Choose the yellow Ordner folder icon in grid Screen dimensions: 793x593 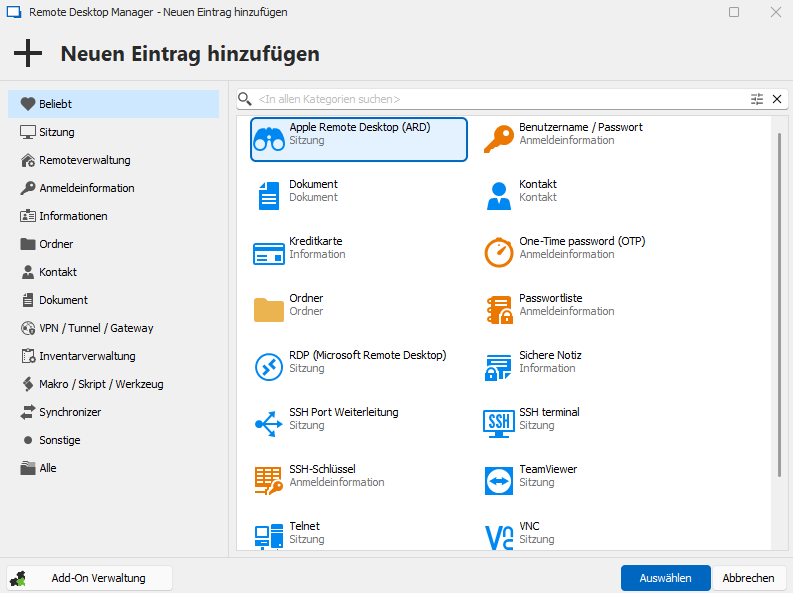269,310
